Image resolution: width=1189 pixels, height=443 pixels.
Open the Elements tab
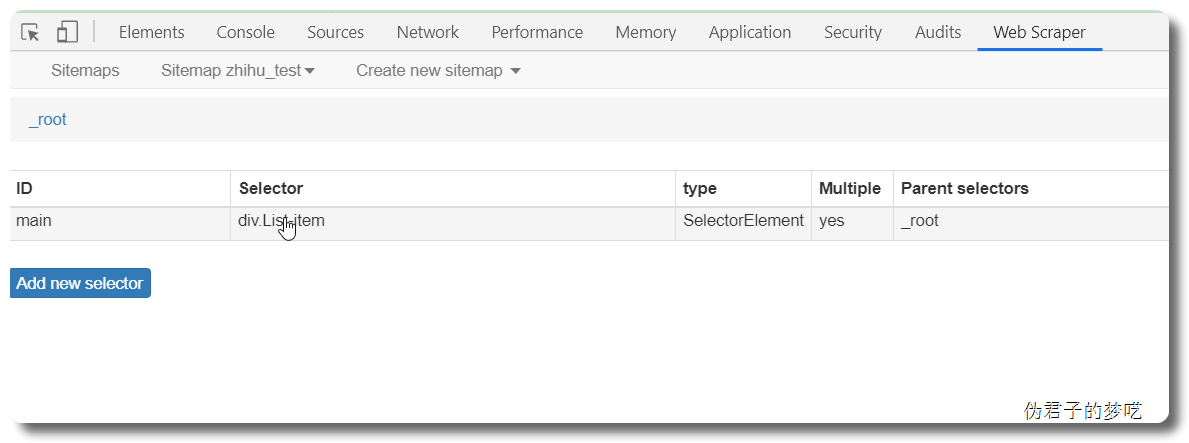click(x=152, y=32)
